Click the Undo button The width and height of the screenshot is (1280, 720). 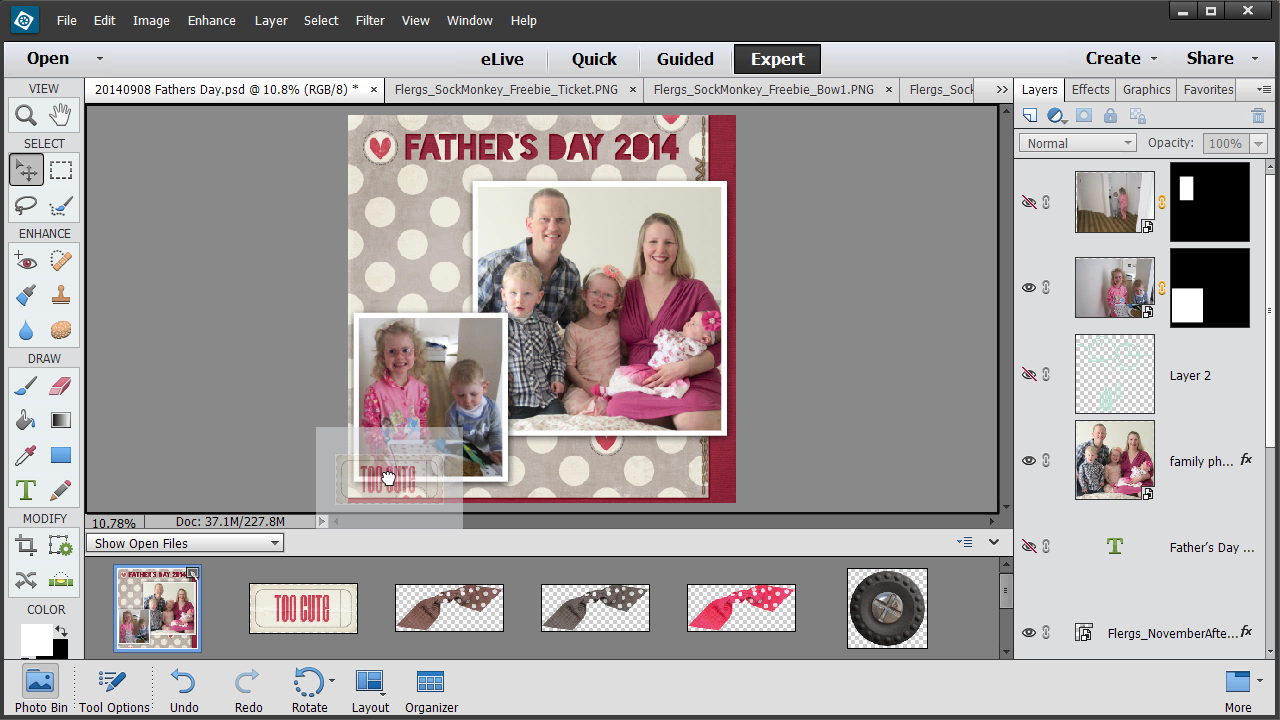click(x=184, y=691)
